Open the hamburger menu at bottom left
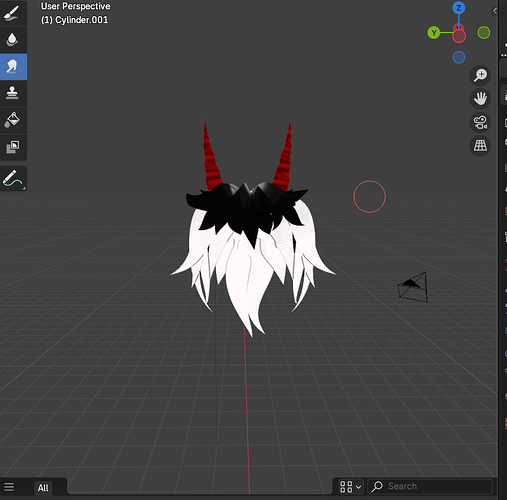The width and height of the screenshot is (507, 500). point(9,487)
